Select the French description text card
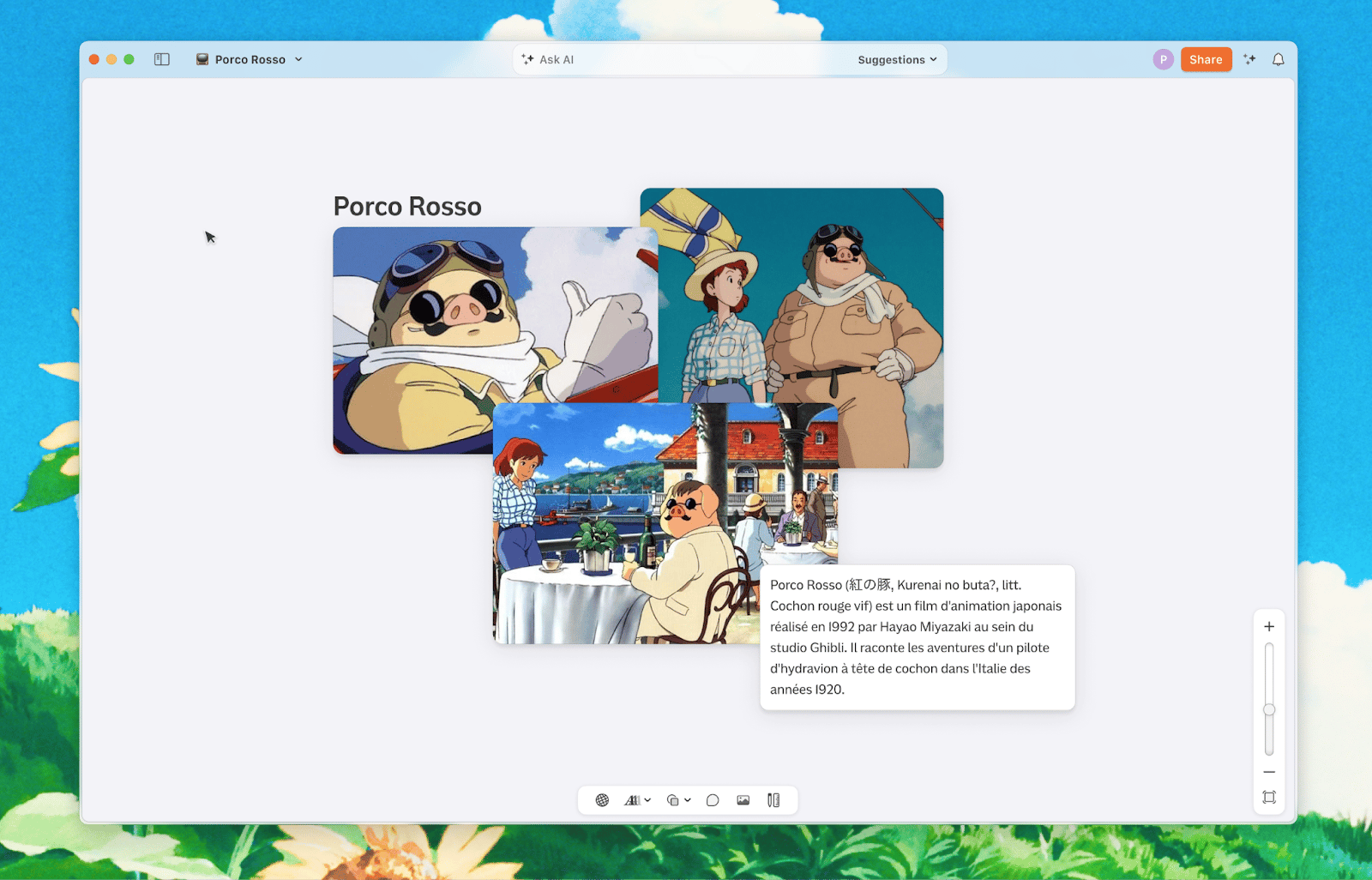1372x880 pixels. click(x=917, y=637)
